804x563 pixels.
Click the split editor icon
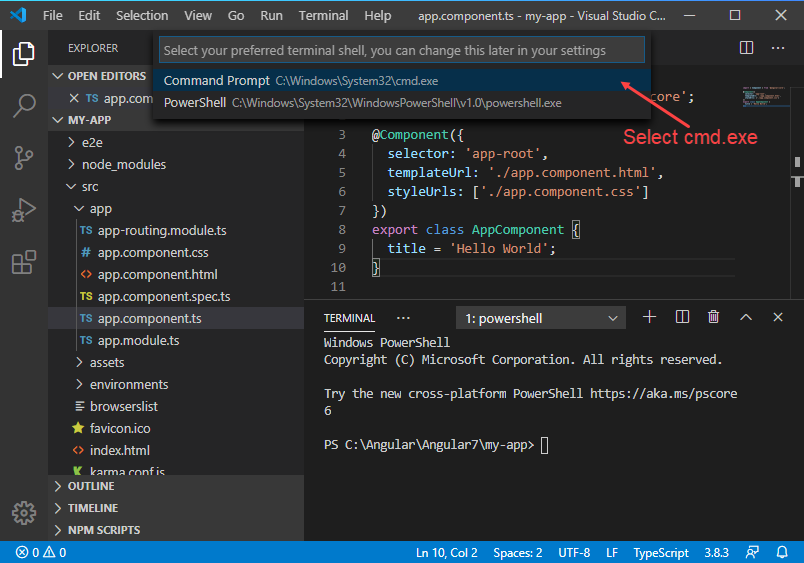746,48
